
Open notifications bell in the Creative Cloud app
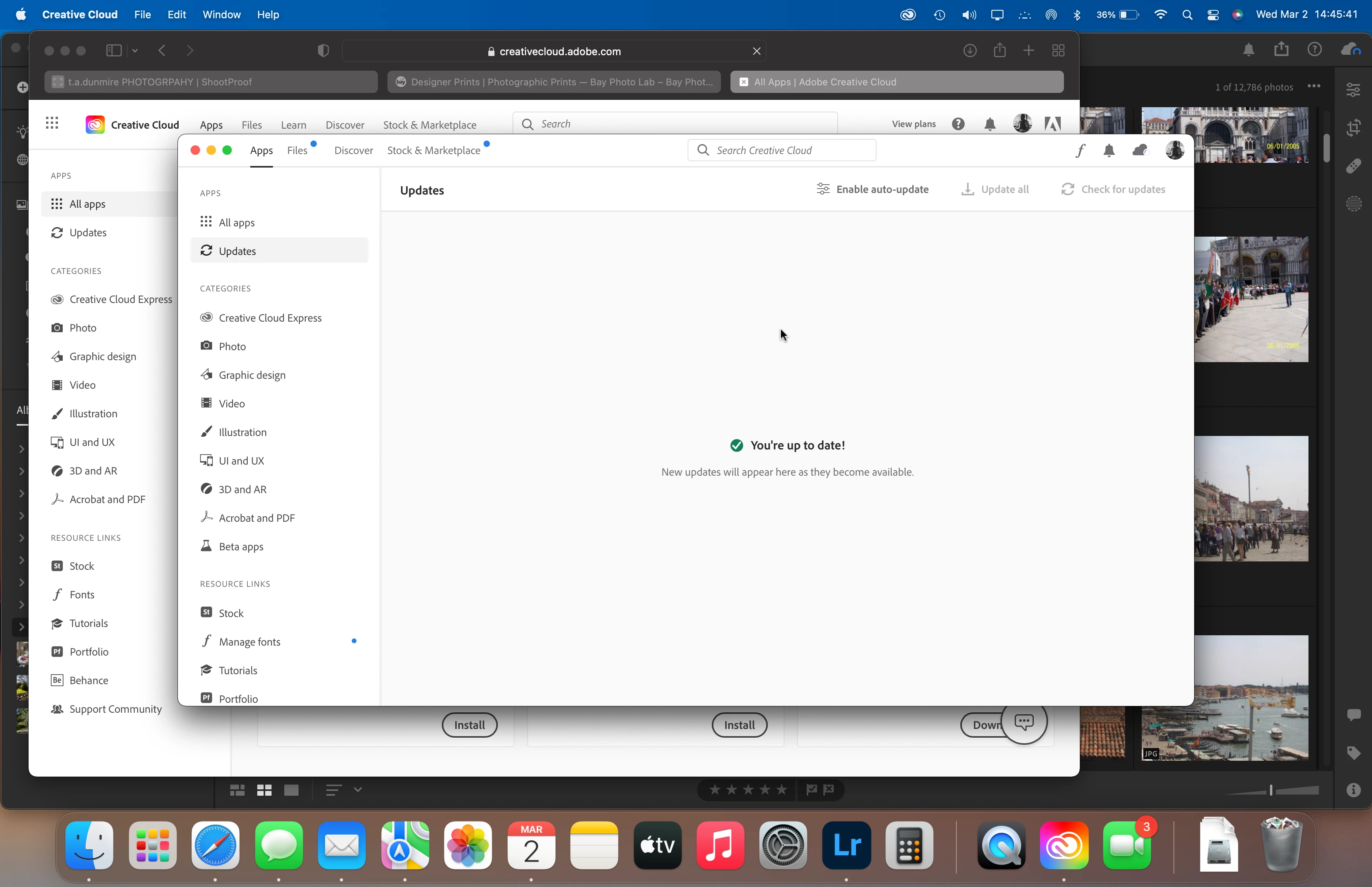(1109, 150)
